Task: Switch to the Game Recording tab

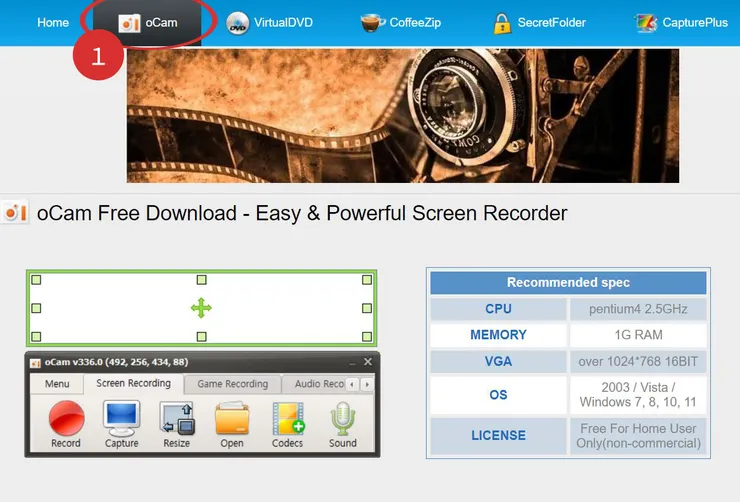Action: [233, 384]
